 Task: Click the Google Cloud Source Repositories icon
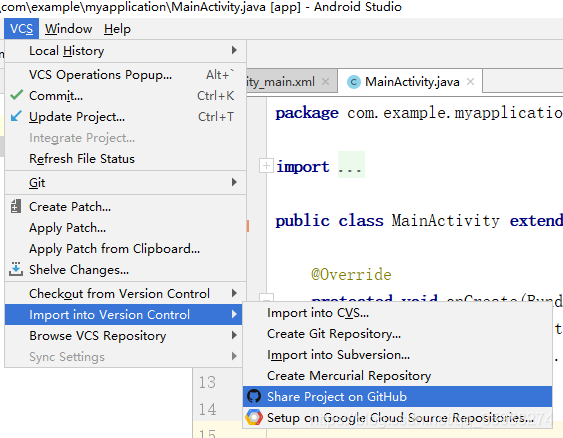[x=254, y=417]
